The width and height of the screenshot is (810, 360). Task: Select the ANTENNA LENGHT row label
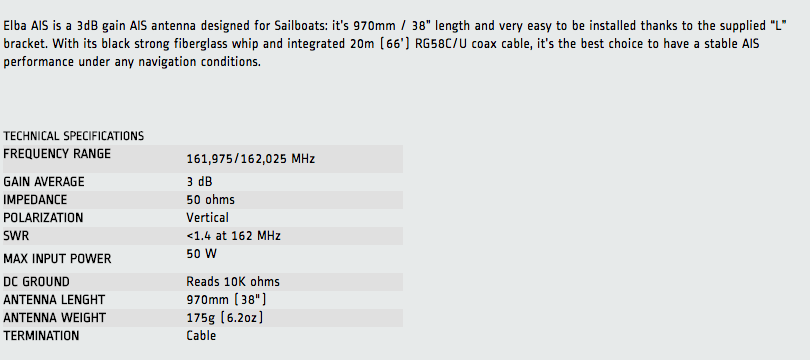click(x=54, y=300)
